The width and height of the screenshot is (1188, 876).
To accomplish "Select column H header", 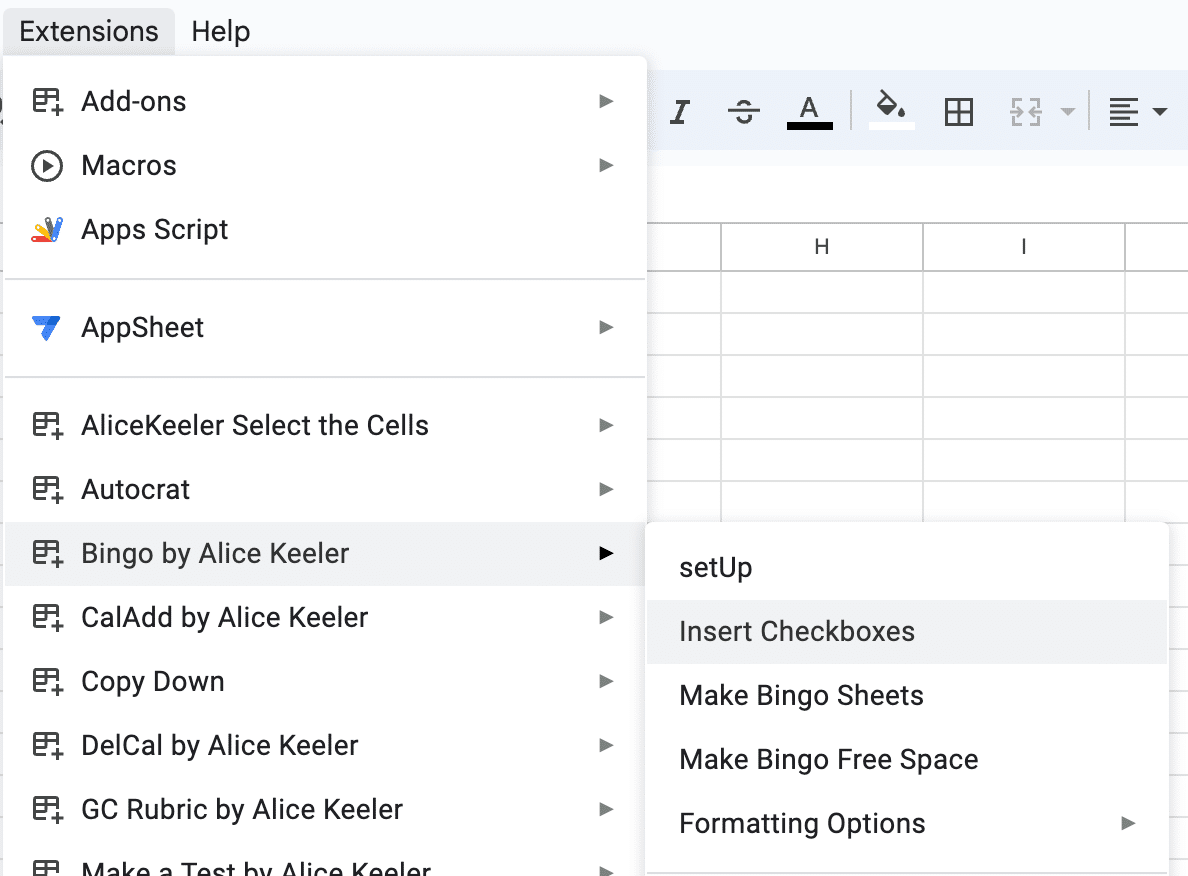I will [x=820, y=247].
